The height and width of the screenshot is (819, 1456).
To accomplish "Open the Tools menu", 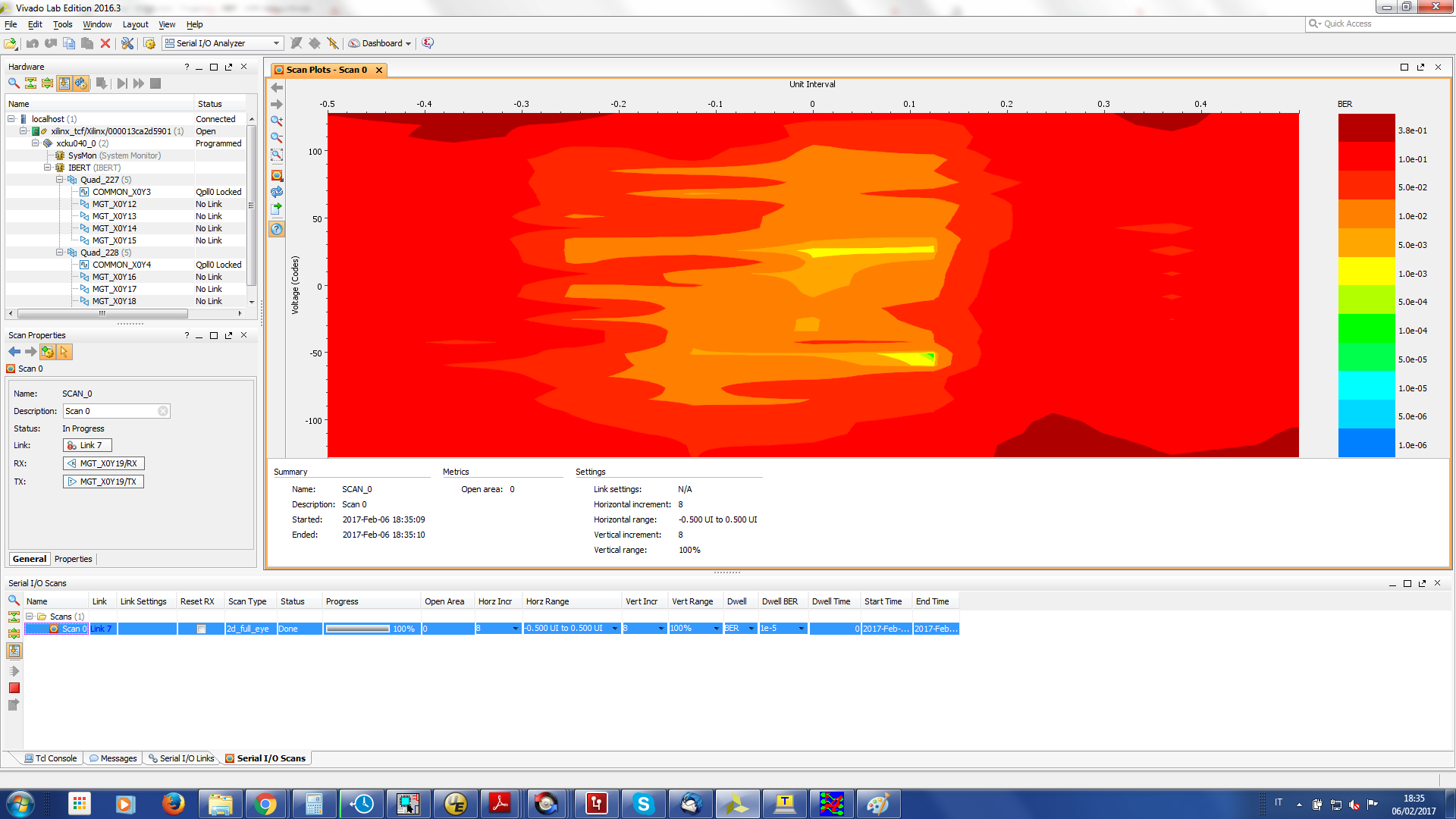I will pyautogui.click(x=62, y=24).
